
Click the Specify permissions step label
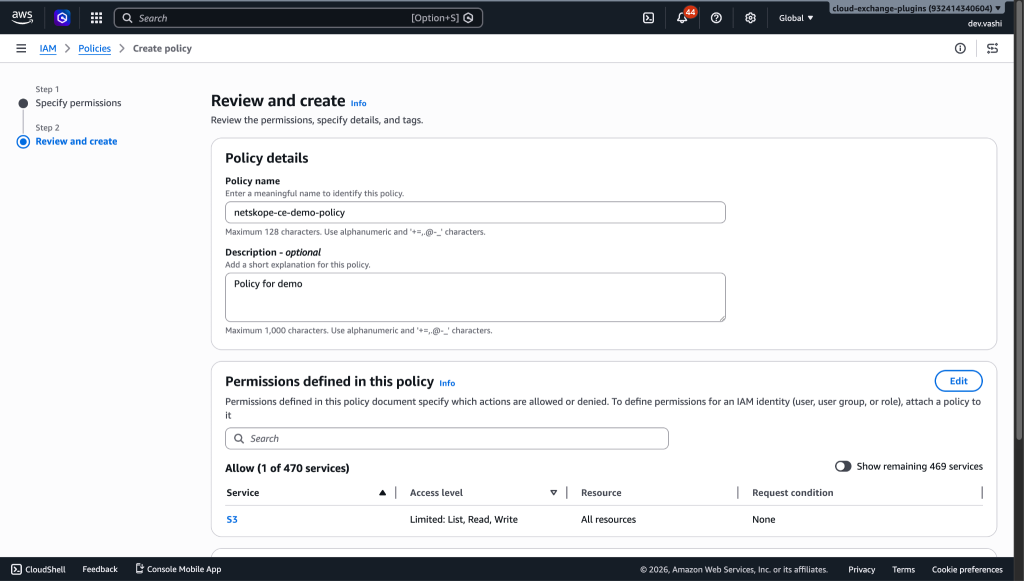tap(78, 103)
